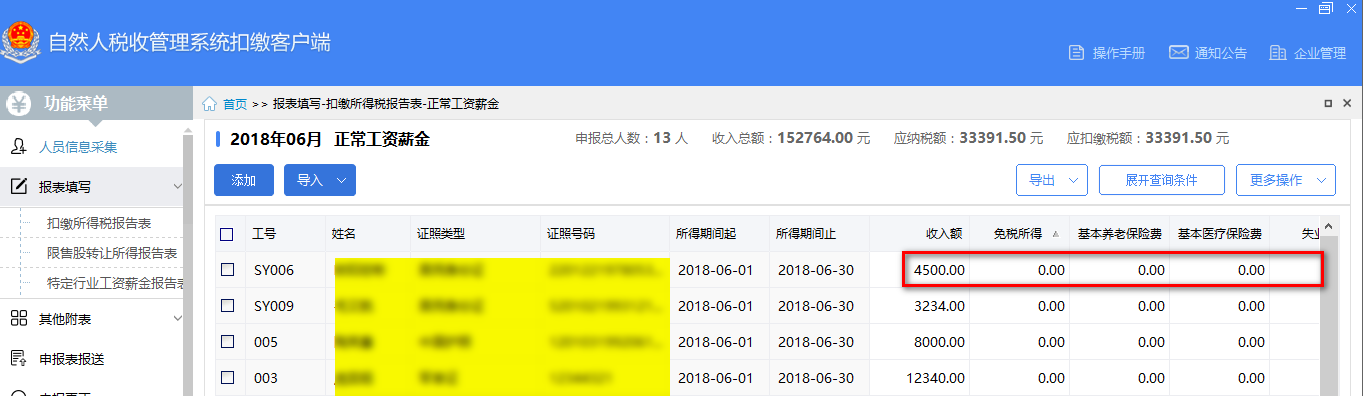
Task: Select 特定行业工资薪金报告表 submenu item
Action: (x=115, y=283)
